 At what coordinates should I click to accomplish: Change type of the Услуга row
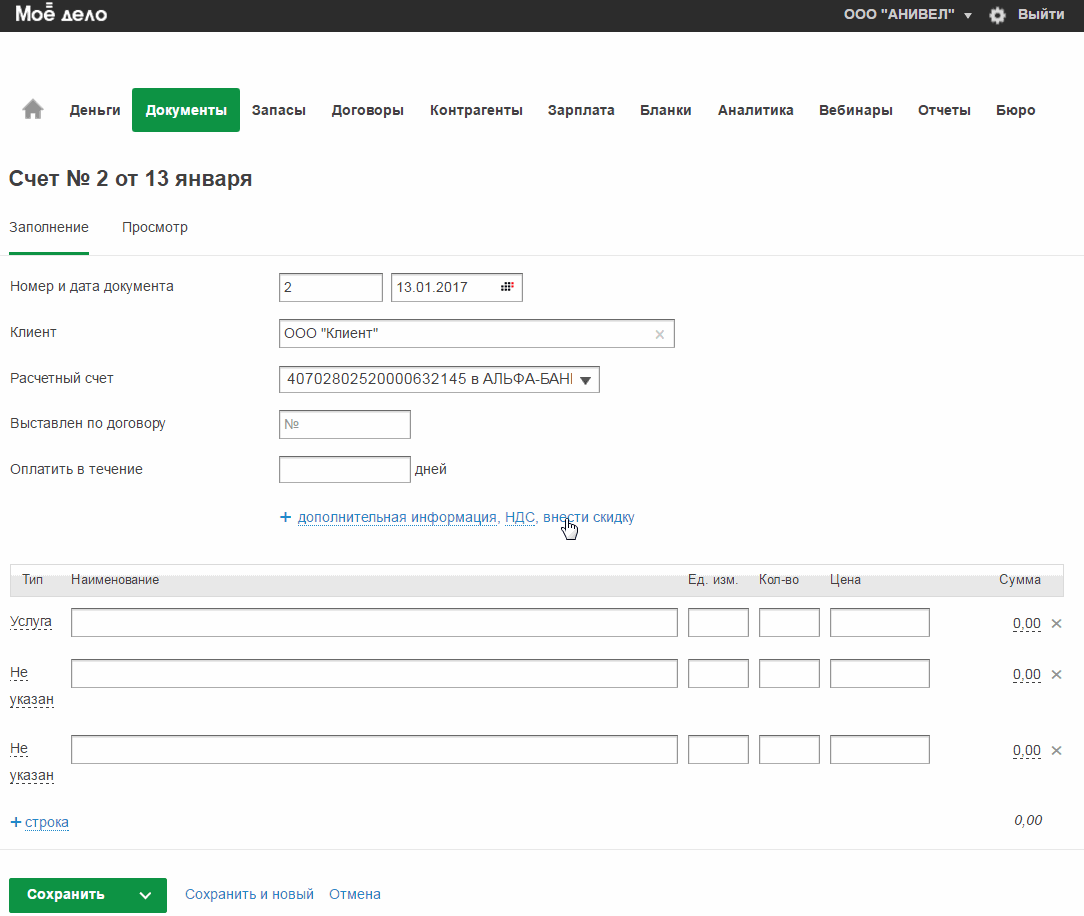click(30, 622)
